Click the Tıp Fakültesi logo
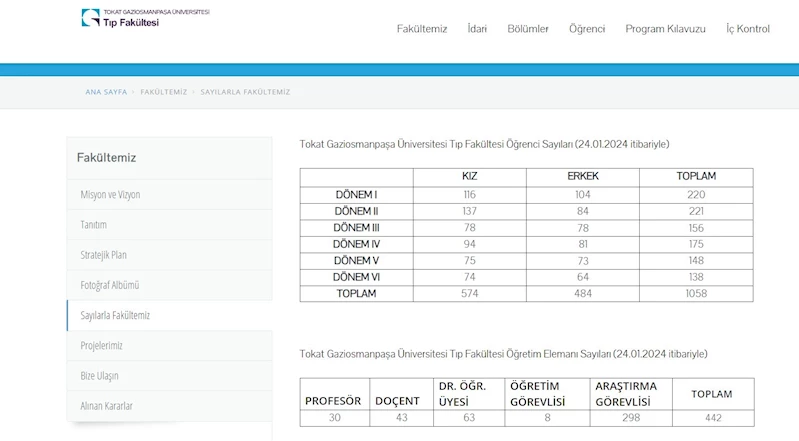Screen dimensions: 799x441 [145, 18]
